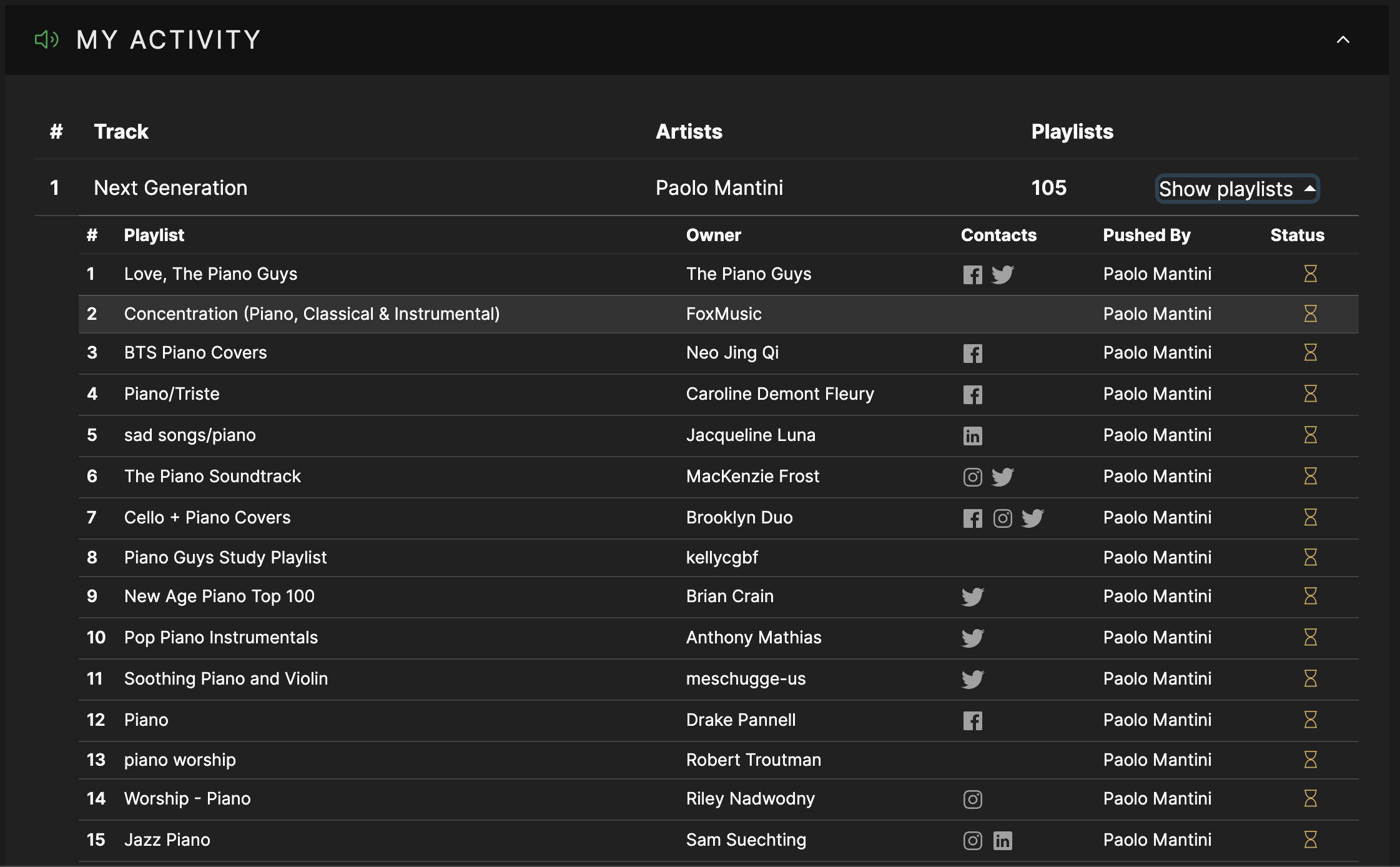The height and width of the screenshot is (867, 1400).
Task: Open MacKenzie Frost Instagram contact
Action: click(x=972, y=477)
